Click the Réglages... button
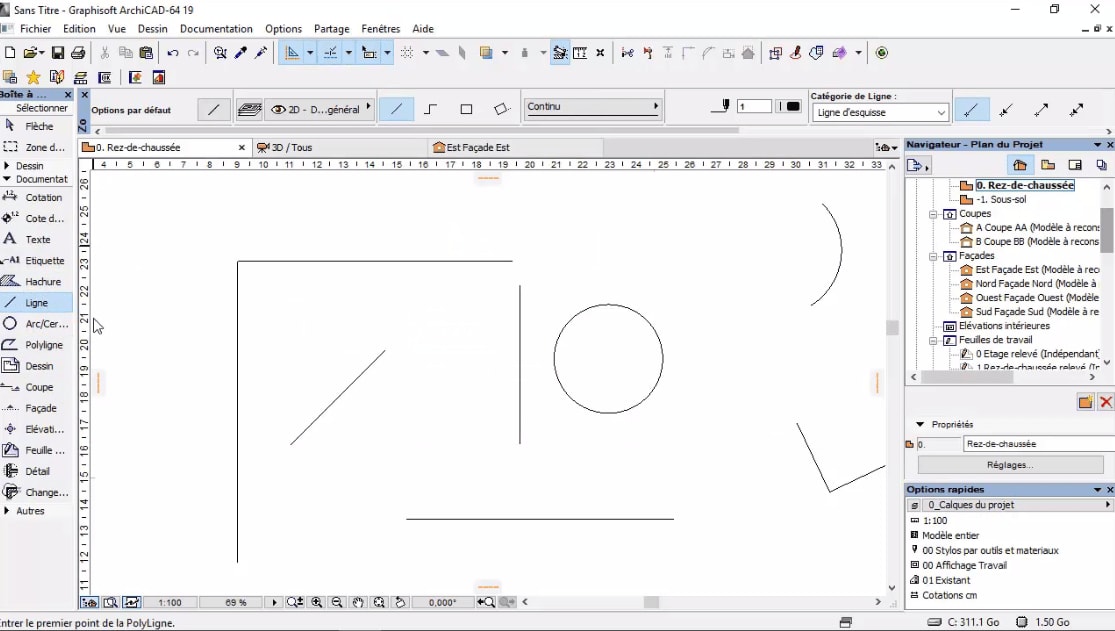Screen dimensions: 1115x631 [1010, 465]
